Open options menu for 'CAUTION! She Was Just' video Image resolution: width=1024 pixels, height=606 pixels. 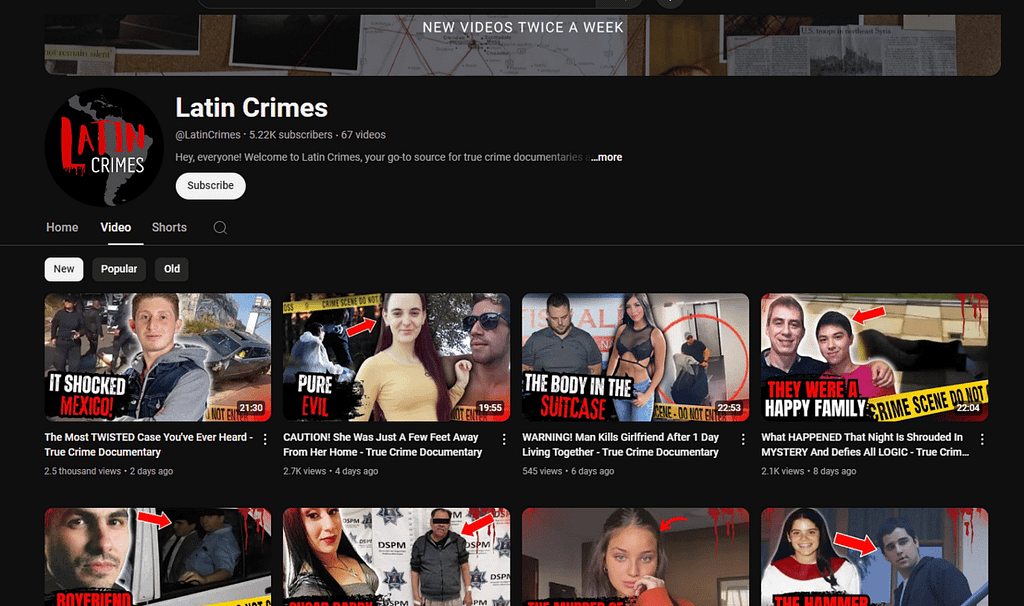(x=504, y=439)
